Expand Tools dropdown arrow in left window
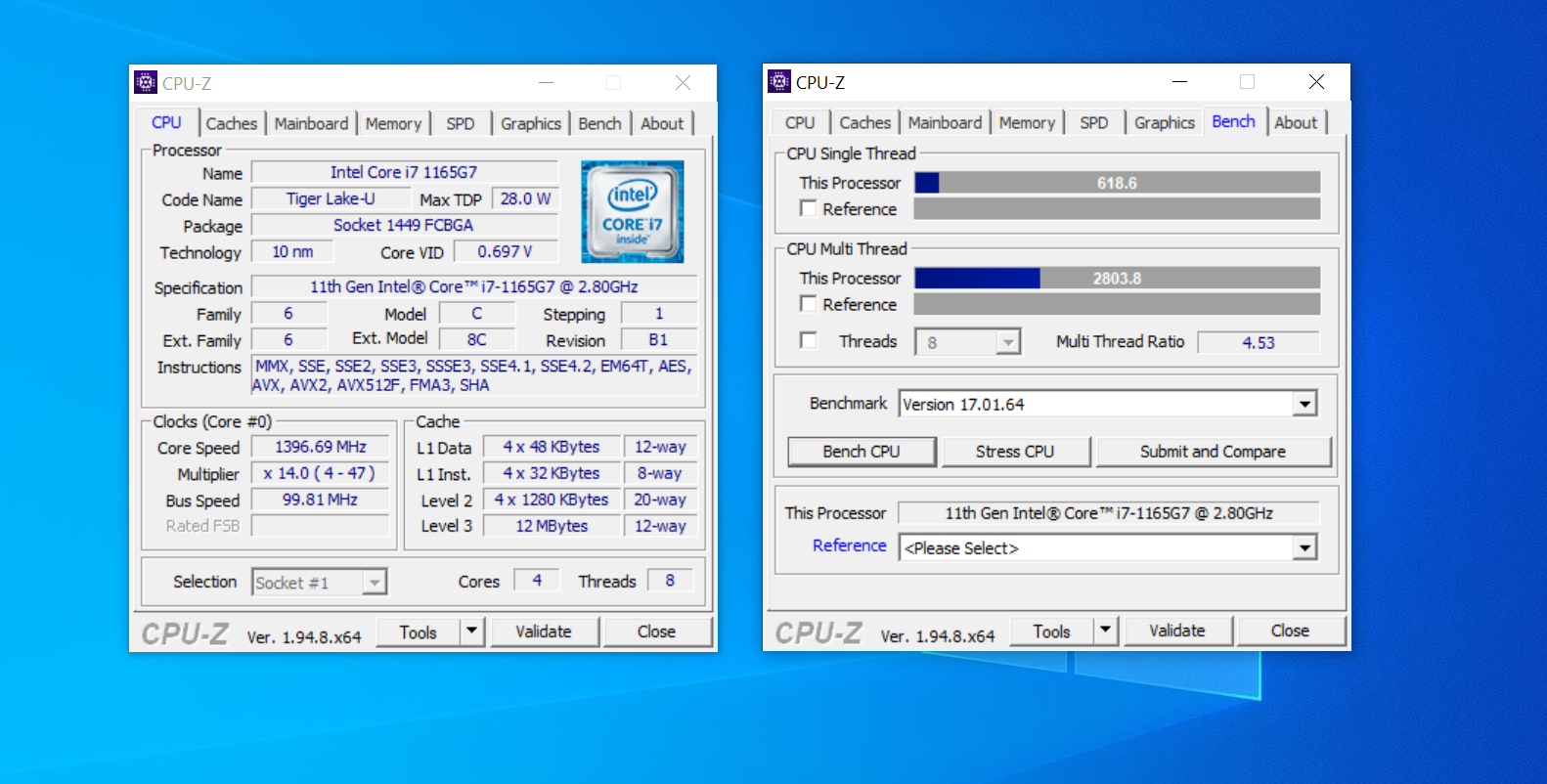 [471, 632]
